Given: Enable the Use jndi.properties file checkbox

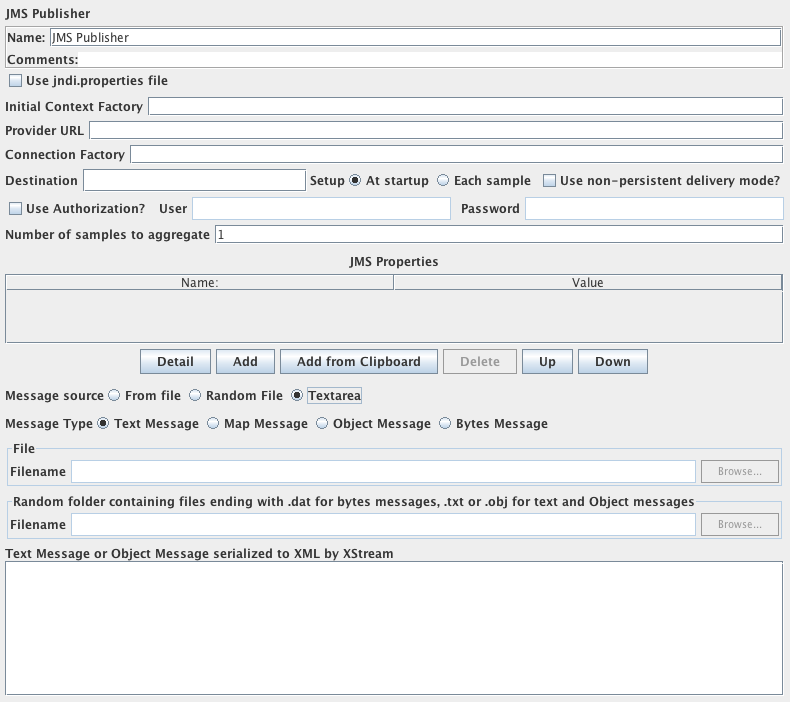Looking at the screenshot, I should pyautogui.click(x=15, y=81).
